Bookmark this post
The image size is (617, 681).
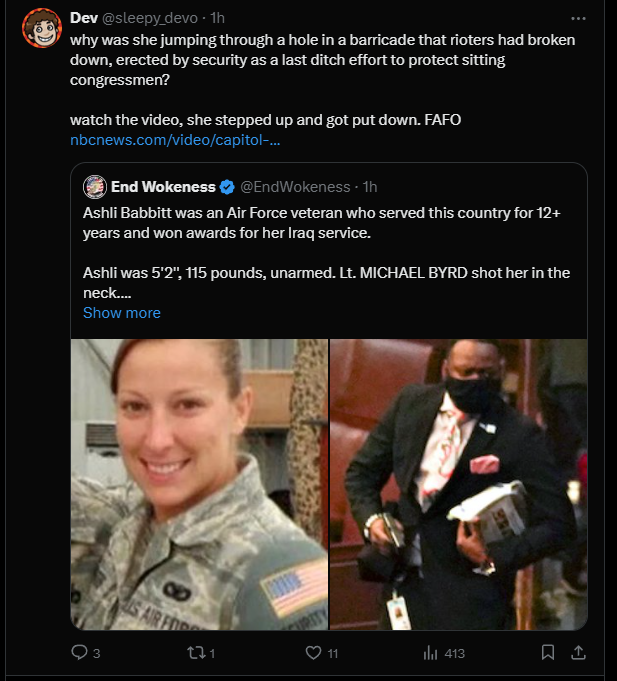click(548, 652)
